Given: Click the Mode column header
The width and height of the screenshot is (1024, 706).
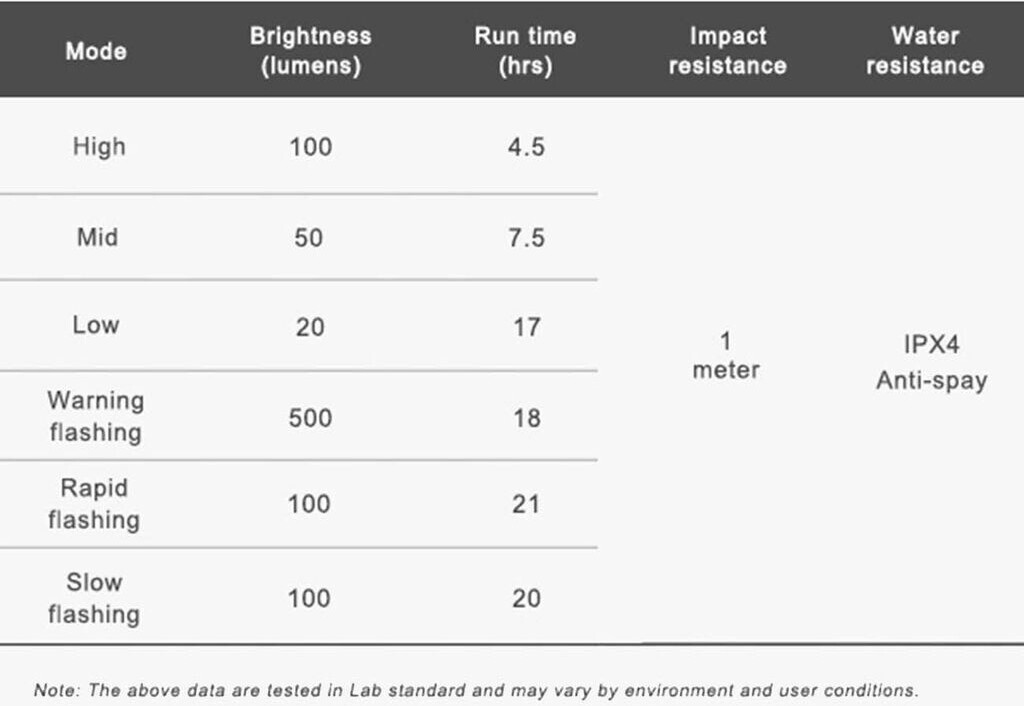Looking at the screenshot, I should 96,51.
